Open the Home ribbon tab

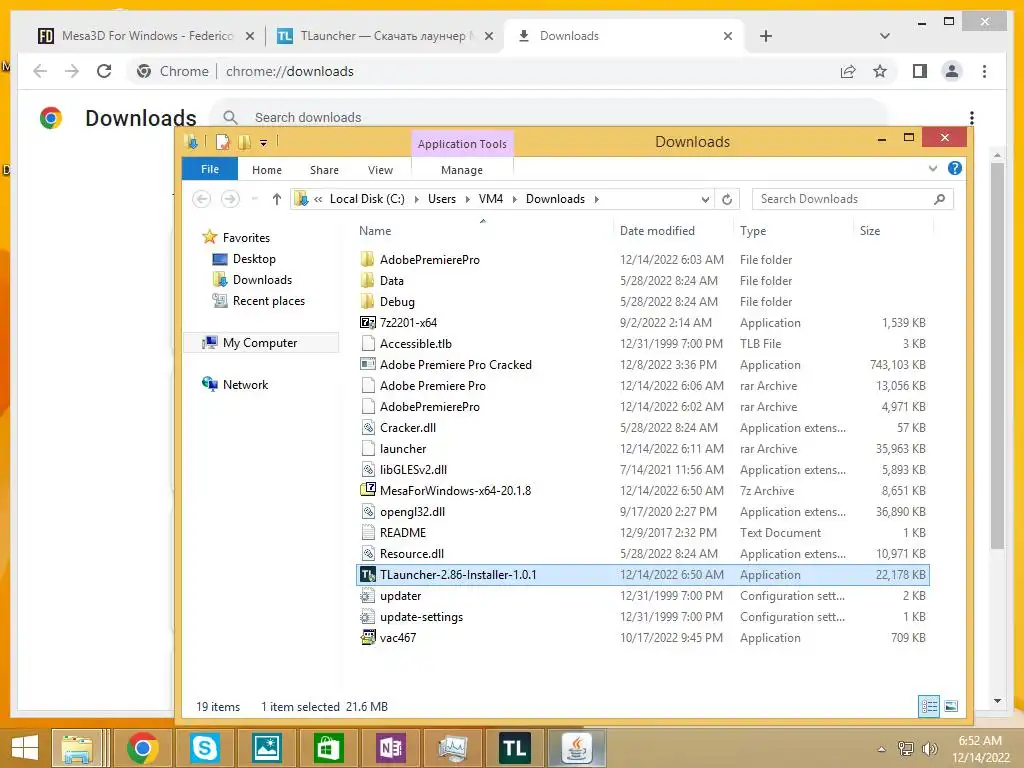(x=266, y=170)
